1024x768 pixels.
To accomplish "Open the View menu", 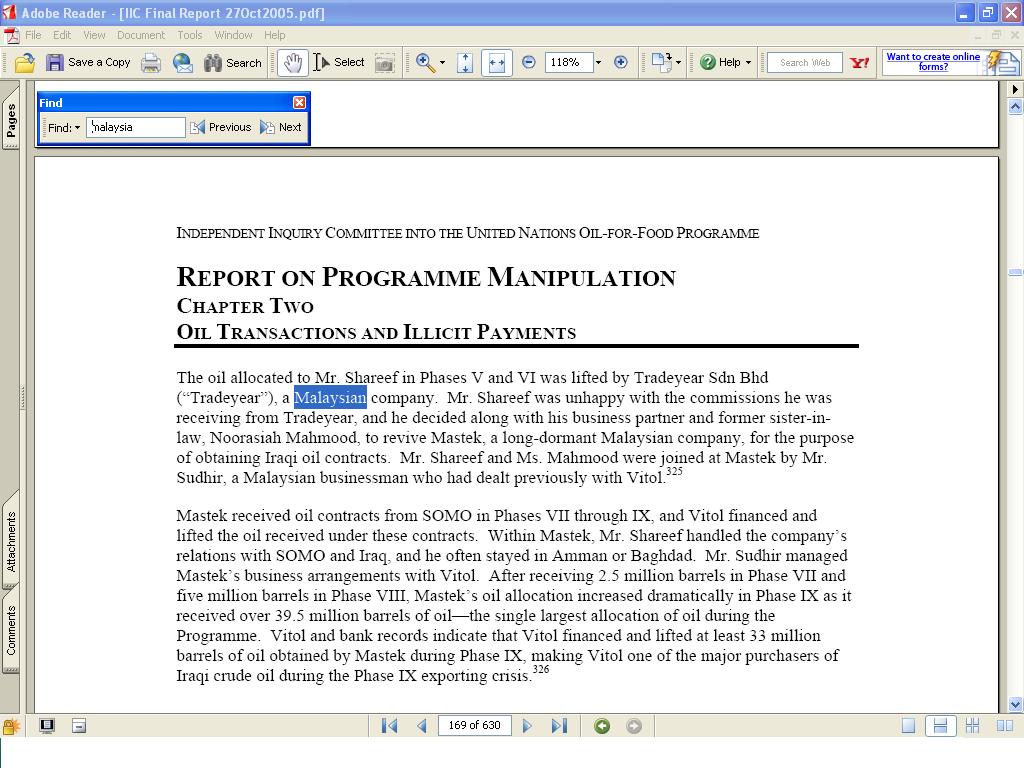I will (x=94, y=35).
